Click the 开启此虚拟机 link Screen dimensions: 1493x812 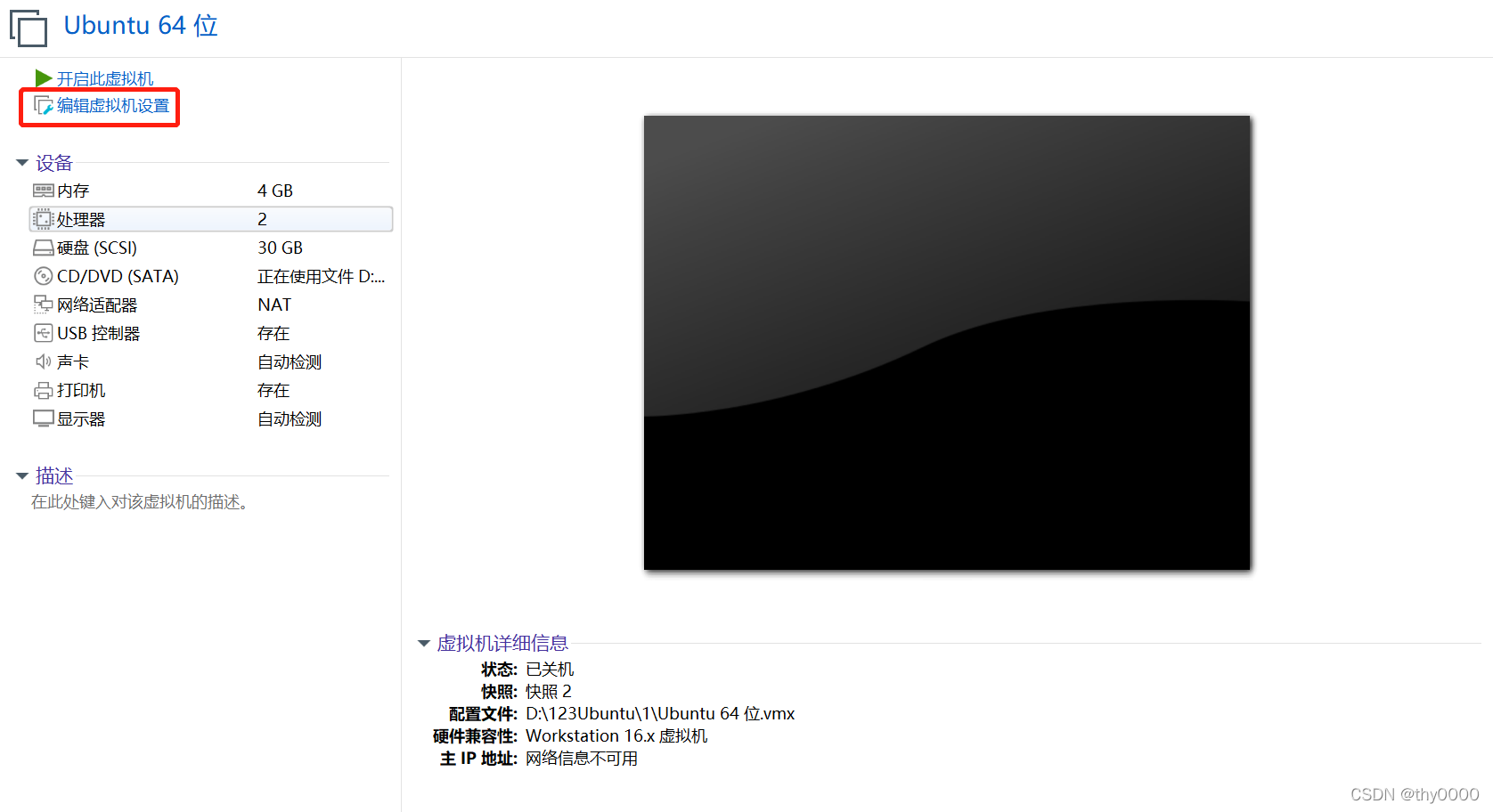coord(104,77)
